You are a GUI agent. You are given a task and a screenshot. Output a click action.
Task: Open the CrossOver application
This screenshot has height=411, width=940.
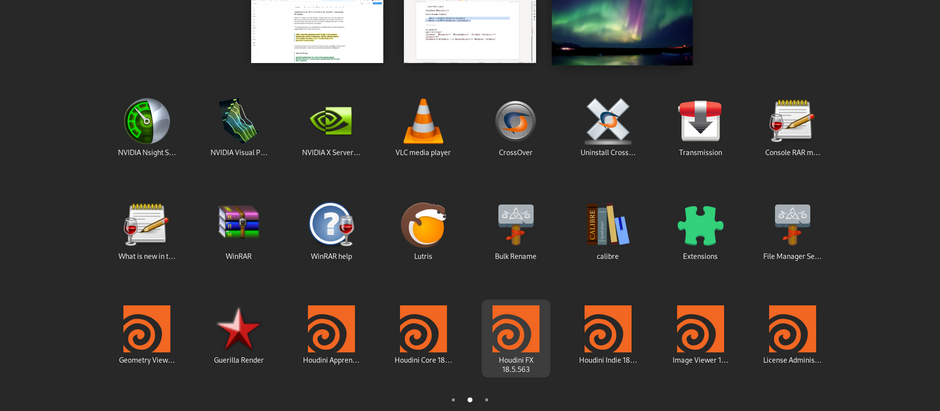[x=516, y=122]
